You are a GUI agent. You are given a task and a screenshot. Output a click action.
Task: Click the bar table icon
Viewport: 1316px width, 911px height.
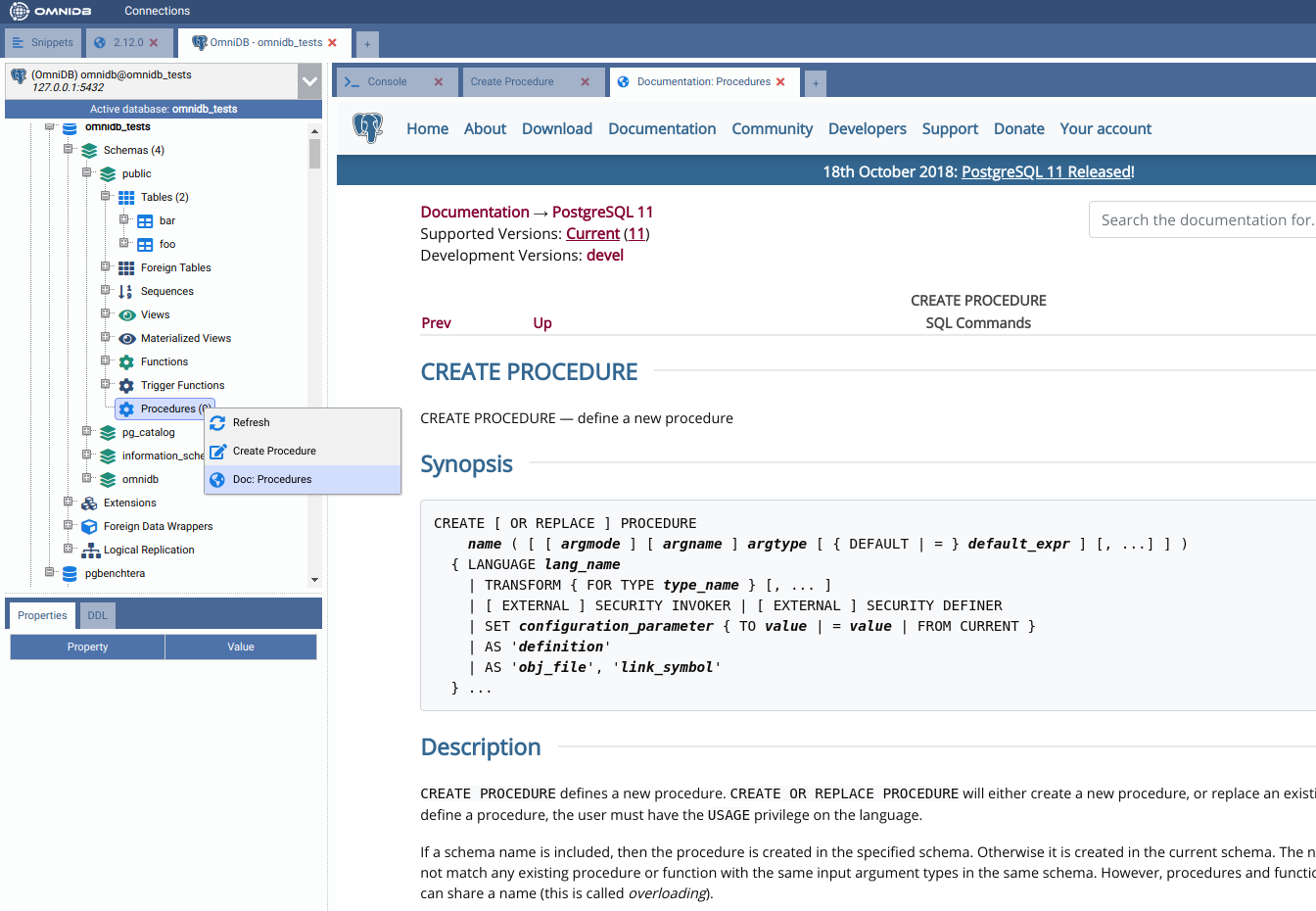click(x=145, y=221)
